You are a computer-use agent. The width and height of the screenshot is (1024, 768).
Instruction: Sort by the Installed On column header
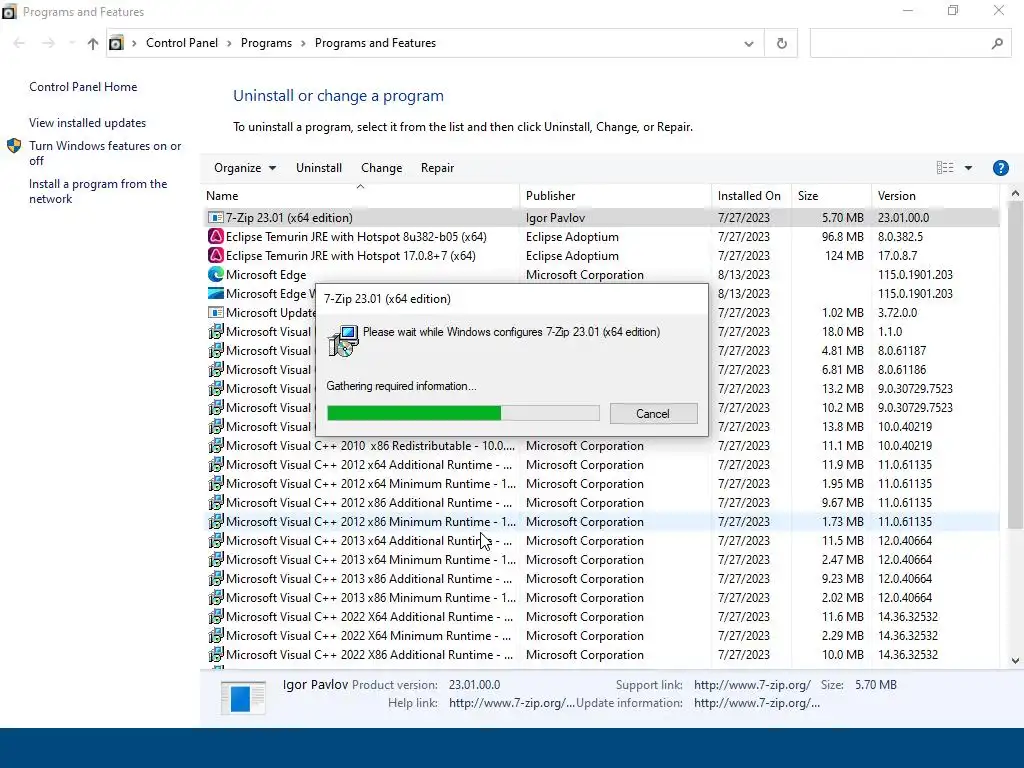coord(751,196)
